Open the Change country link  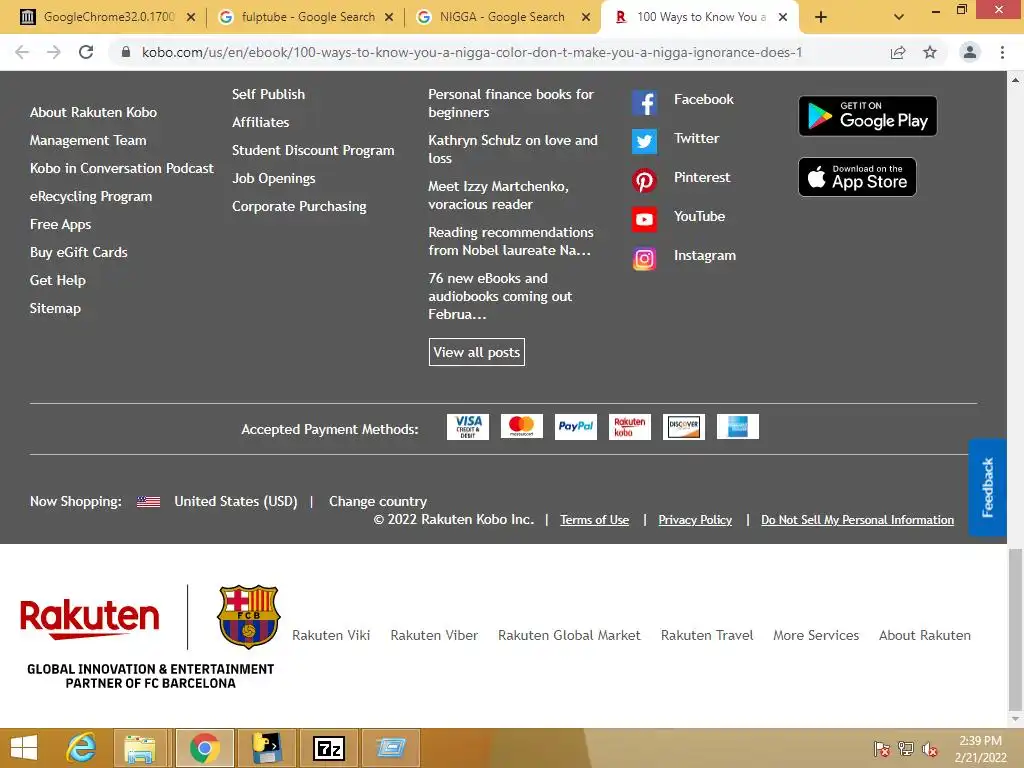[x=377, y=502]
